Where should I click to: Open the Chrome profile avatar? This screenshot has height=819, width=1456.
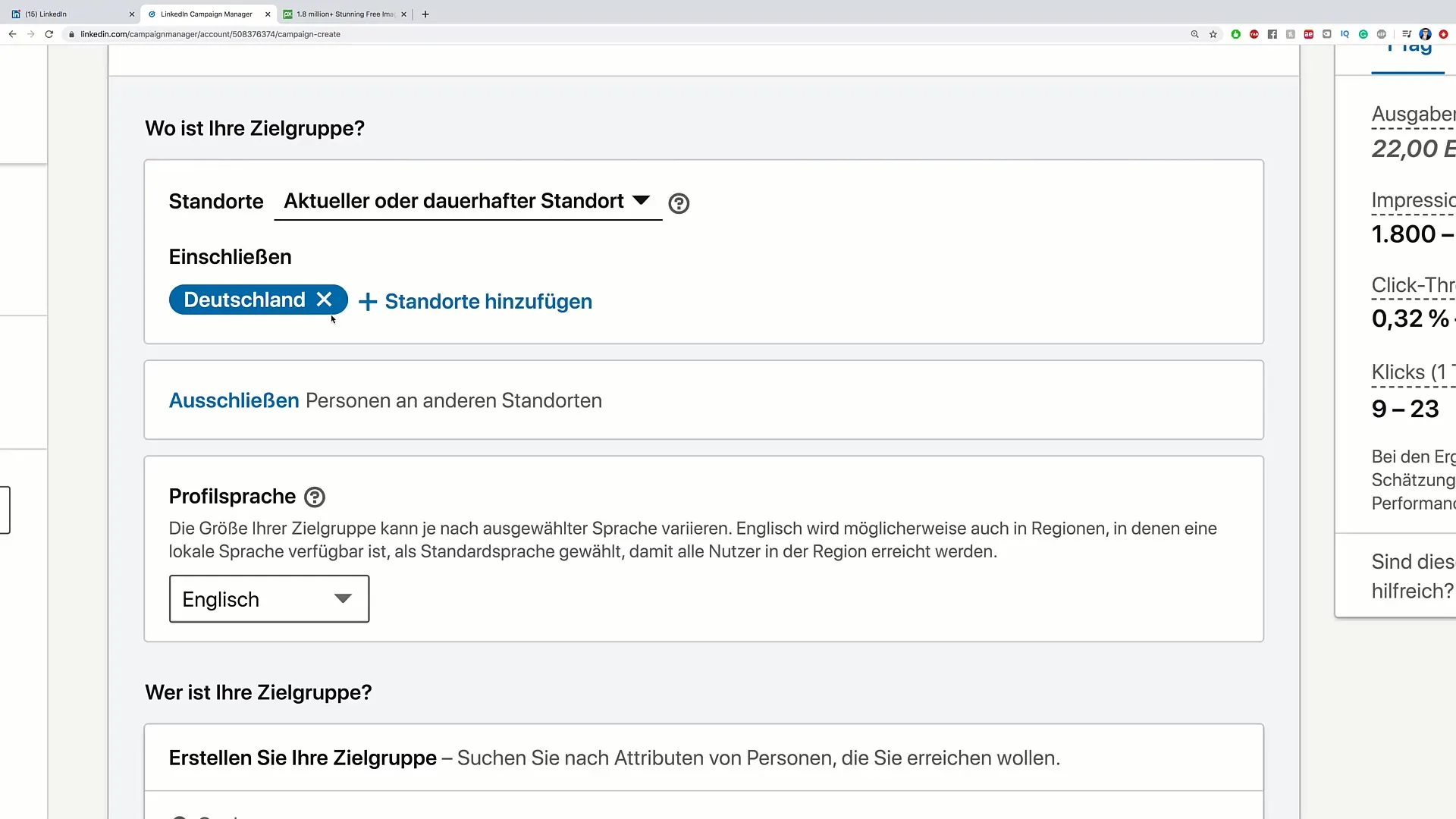(1425, 34)
